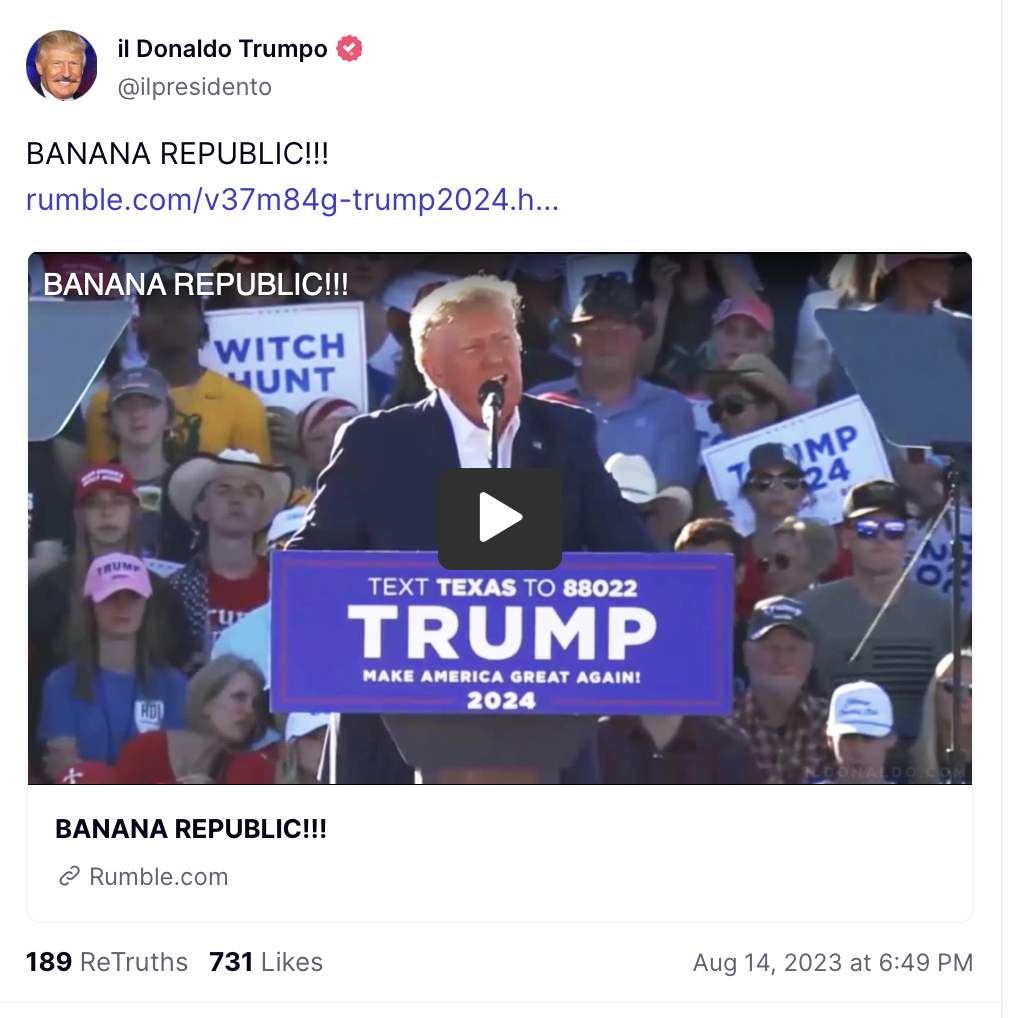Click the post text BANANA REPUBLIC!!!

tap(177, 154)
